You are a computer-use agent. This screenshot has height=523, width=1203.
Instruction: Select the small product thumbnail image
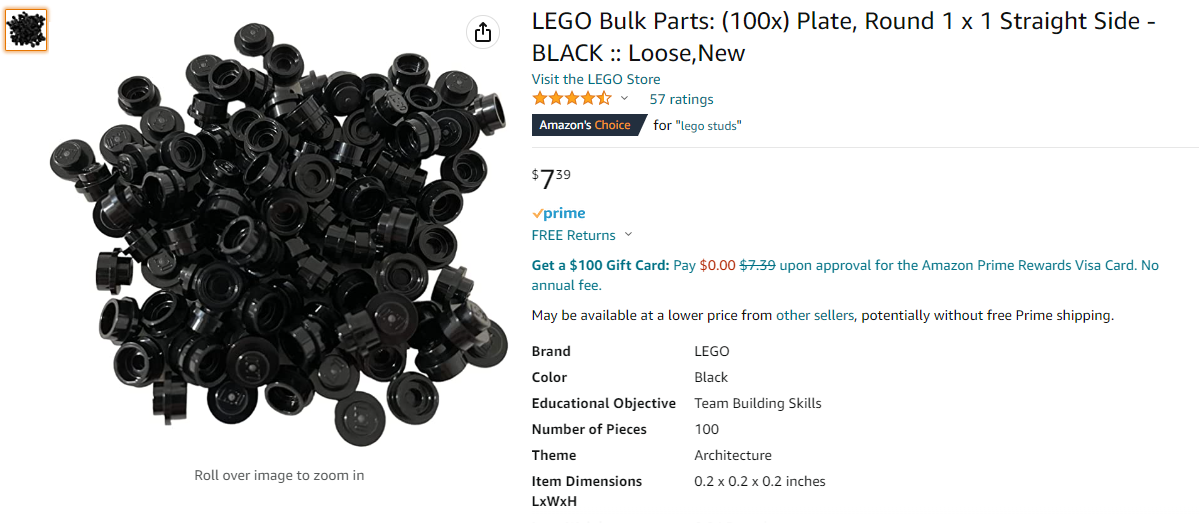coord(26,31)
